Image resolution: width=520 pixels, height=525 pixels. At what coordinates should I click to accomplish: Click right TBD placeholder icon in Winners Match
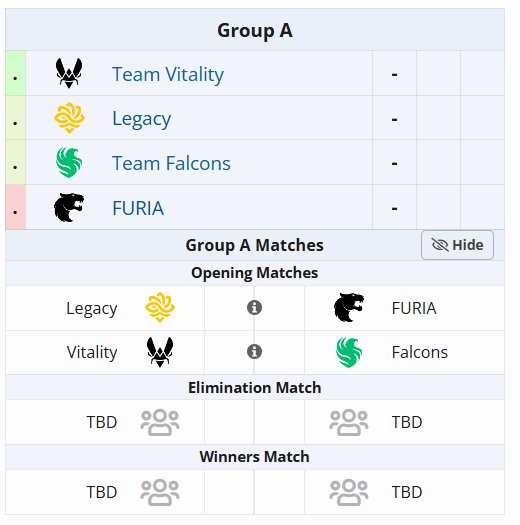tap(349, 493)
